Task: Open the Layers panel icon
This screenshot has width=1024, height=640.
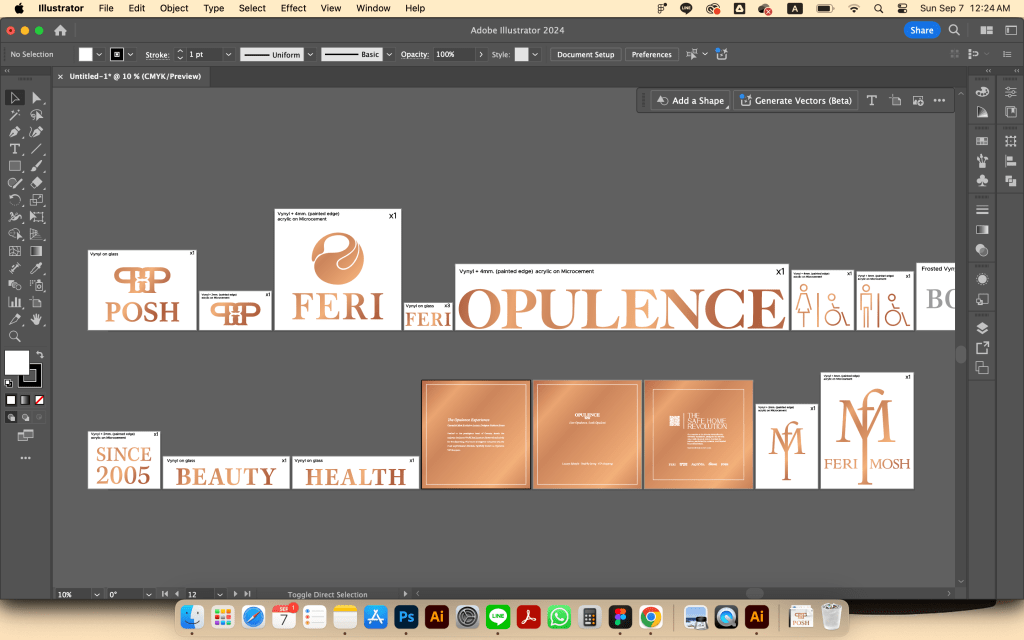Action: click(982, 327)
